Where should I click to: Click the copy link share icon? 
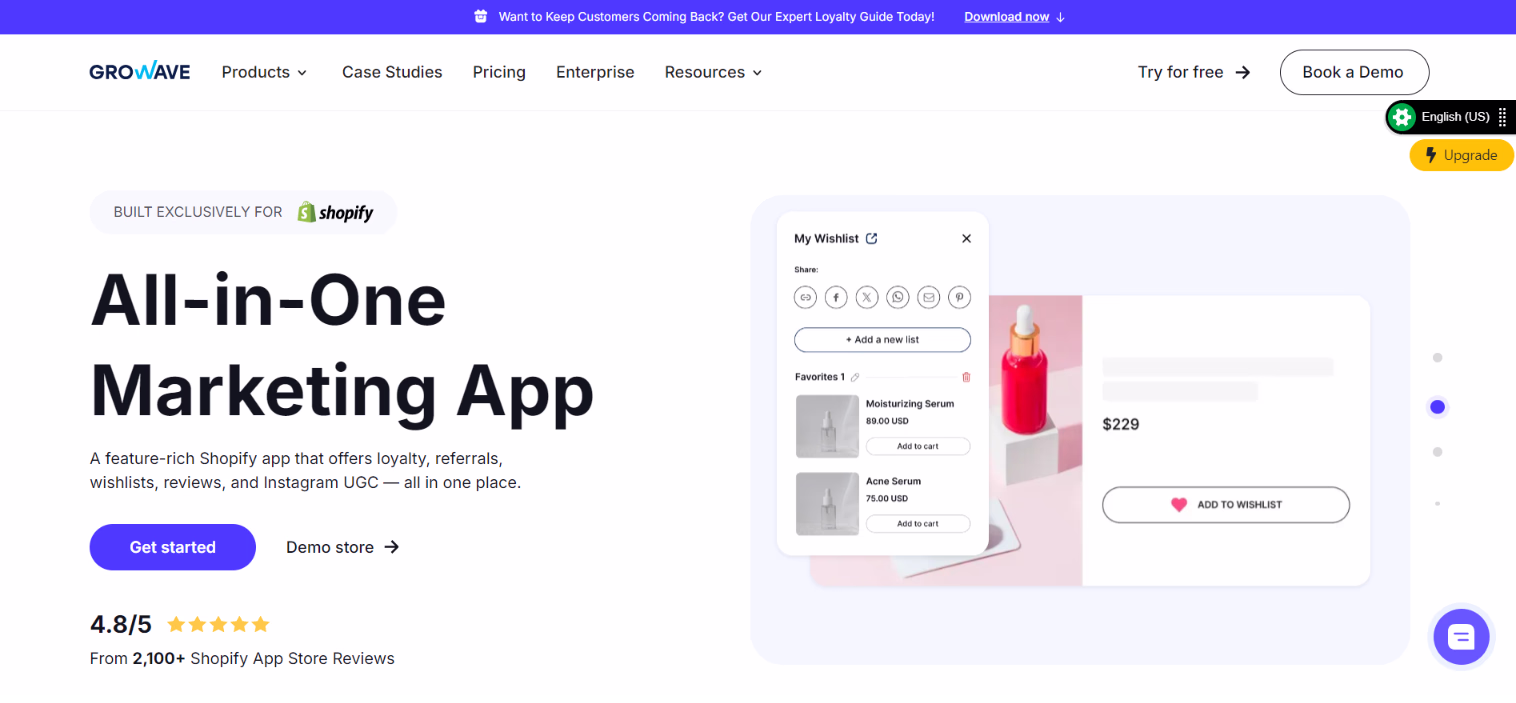[805, 297]
